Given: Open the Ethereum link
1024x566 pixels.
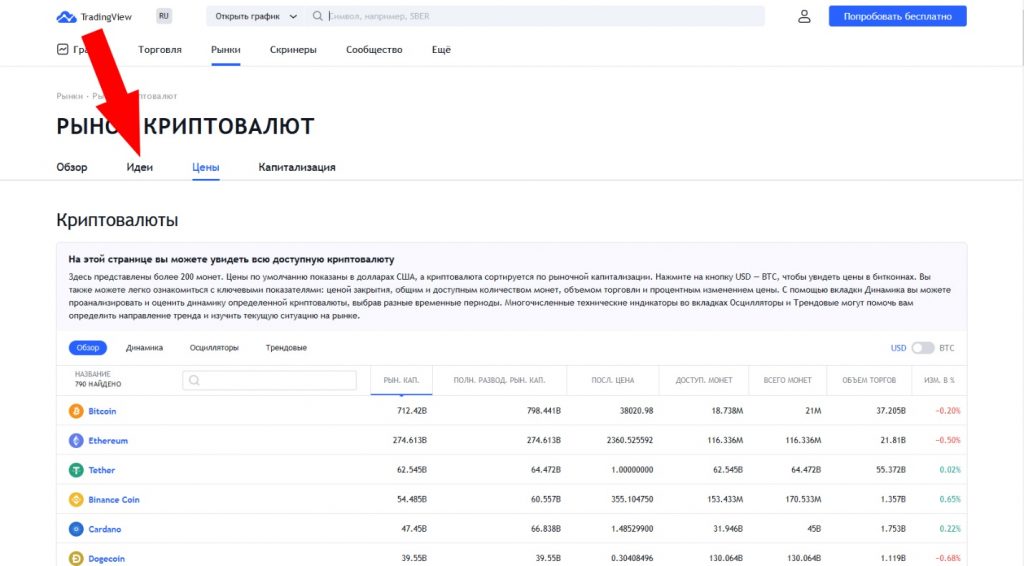Looking at the screenshot, I should click(x=108, y=441).
